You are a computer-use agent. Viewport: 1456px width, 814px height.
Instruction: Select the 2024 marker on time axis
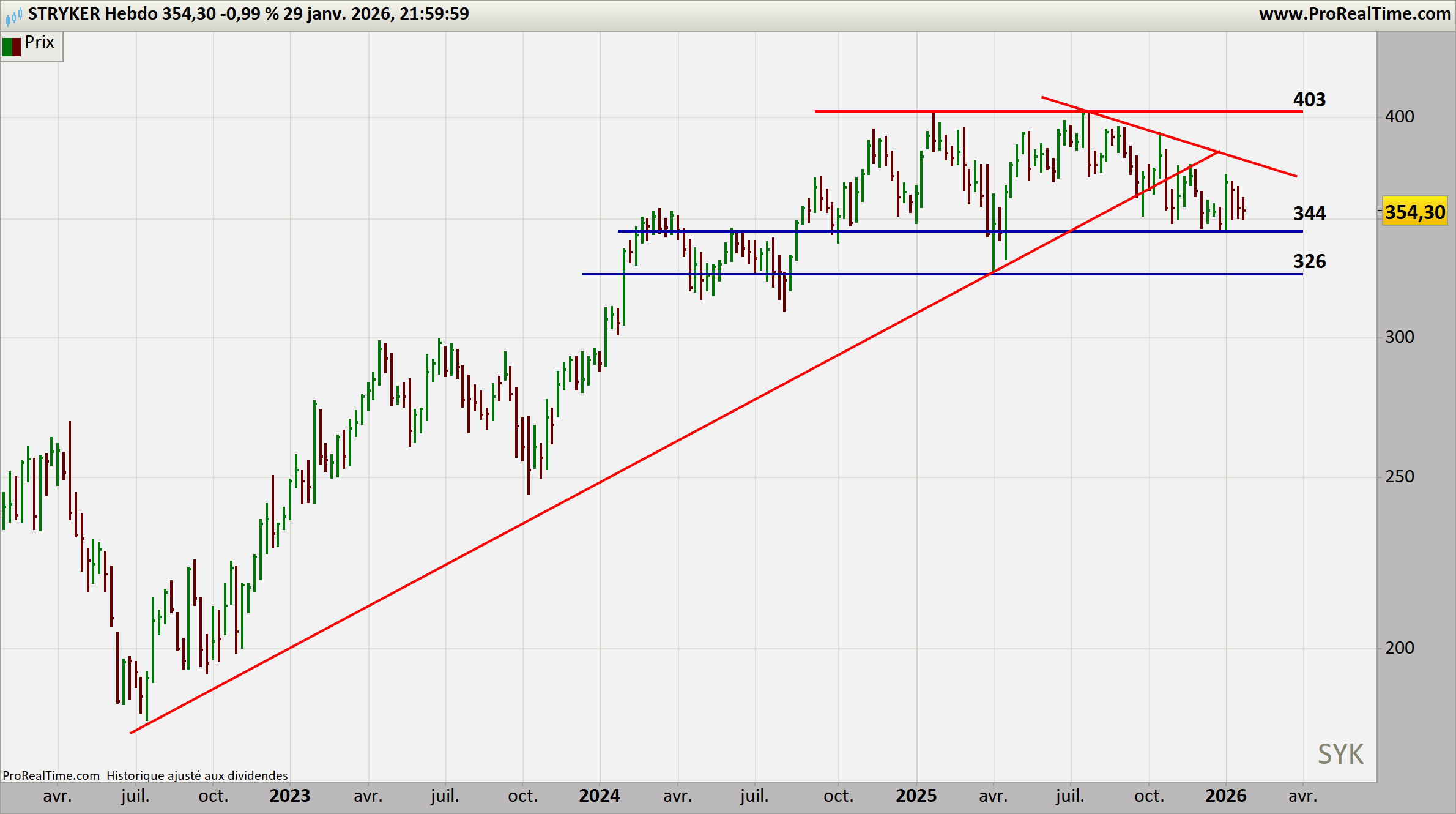(600, 796)
